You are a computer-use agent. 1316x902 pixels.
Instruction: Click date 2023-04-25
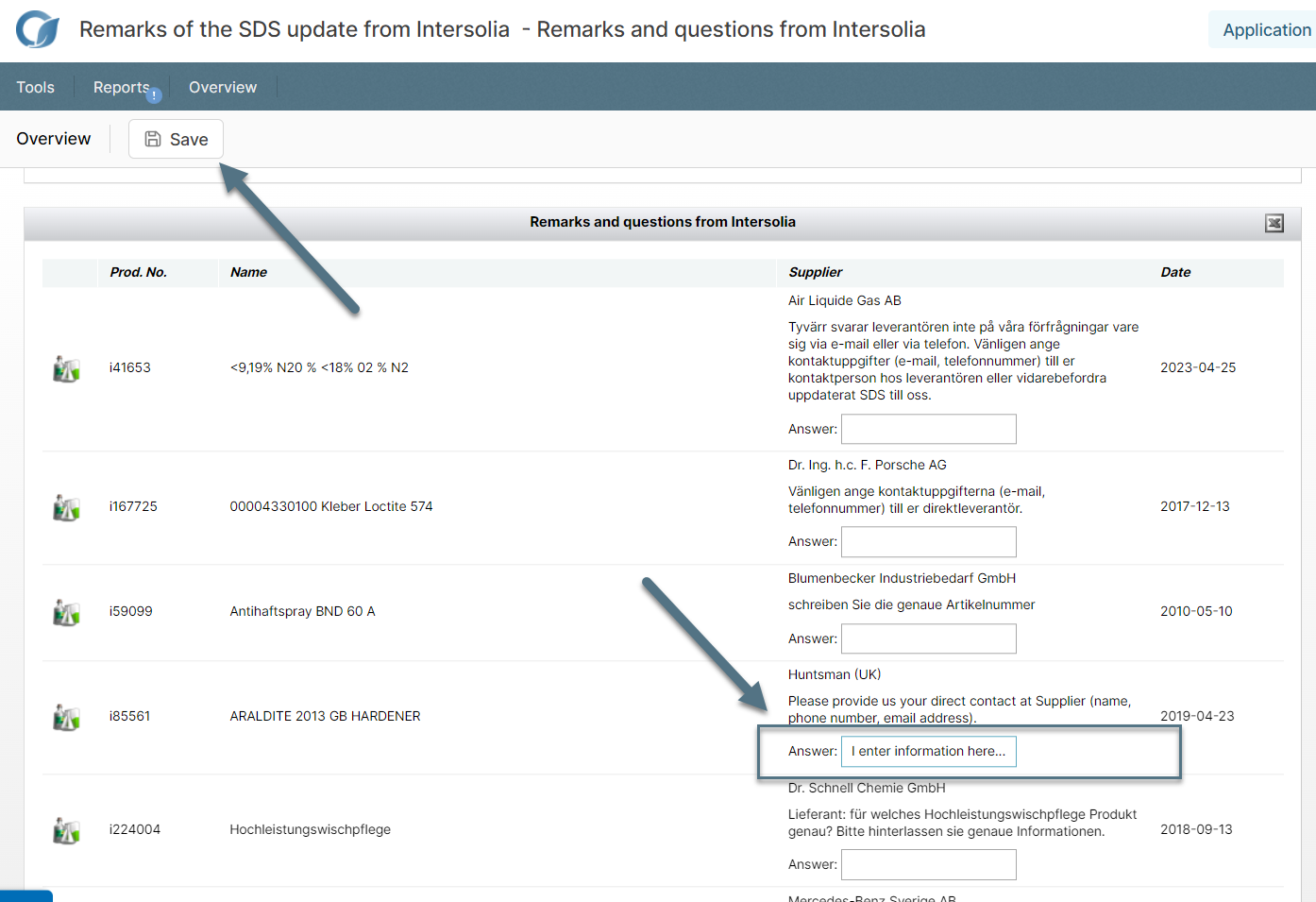click(x=1198, y=367)
